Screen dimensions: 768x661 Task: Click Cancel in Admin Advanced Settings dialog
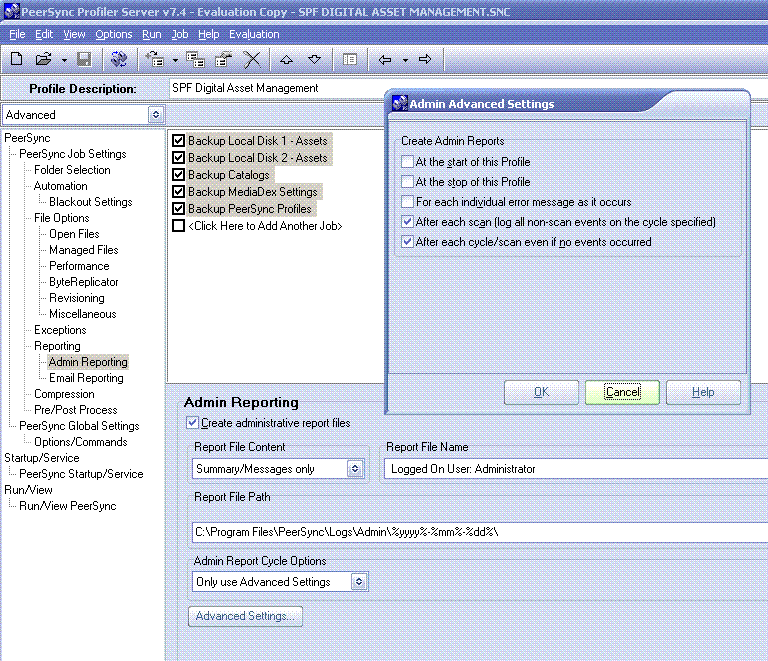tap(623, 392)
